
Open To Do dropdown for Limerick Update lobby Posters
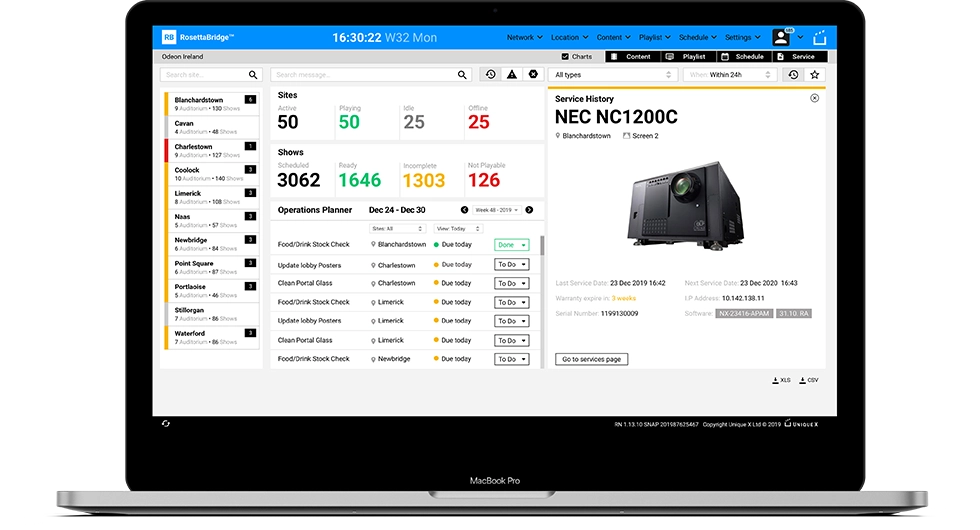point(512,321)
